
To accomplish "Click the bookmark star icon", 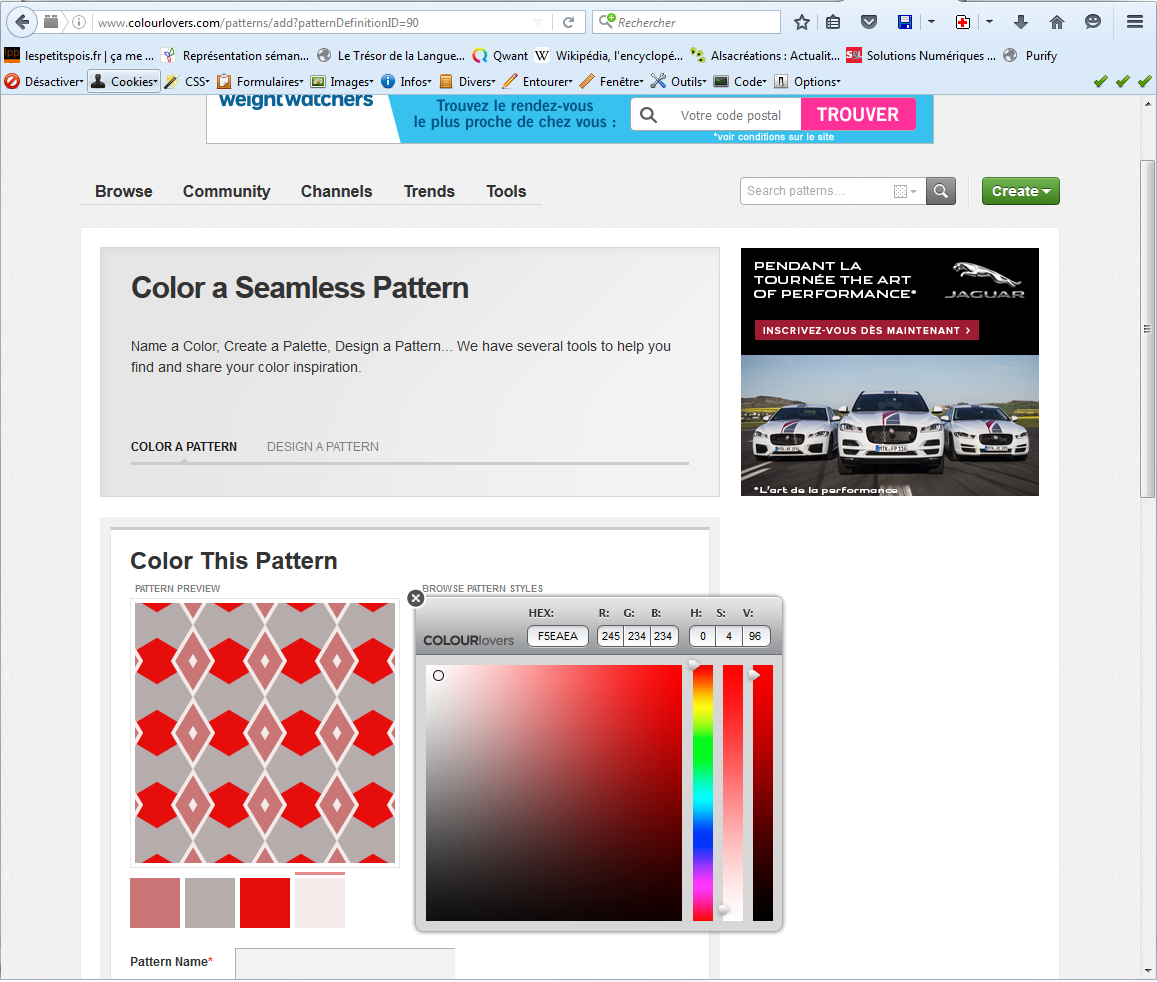I will (802, 22).
